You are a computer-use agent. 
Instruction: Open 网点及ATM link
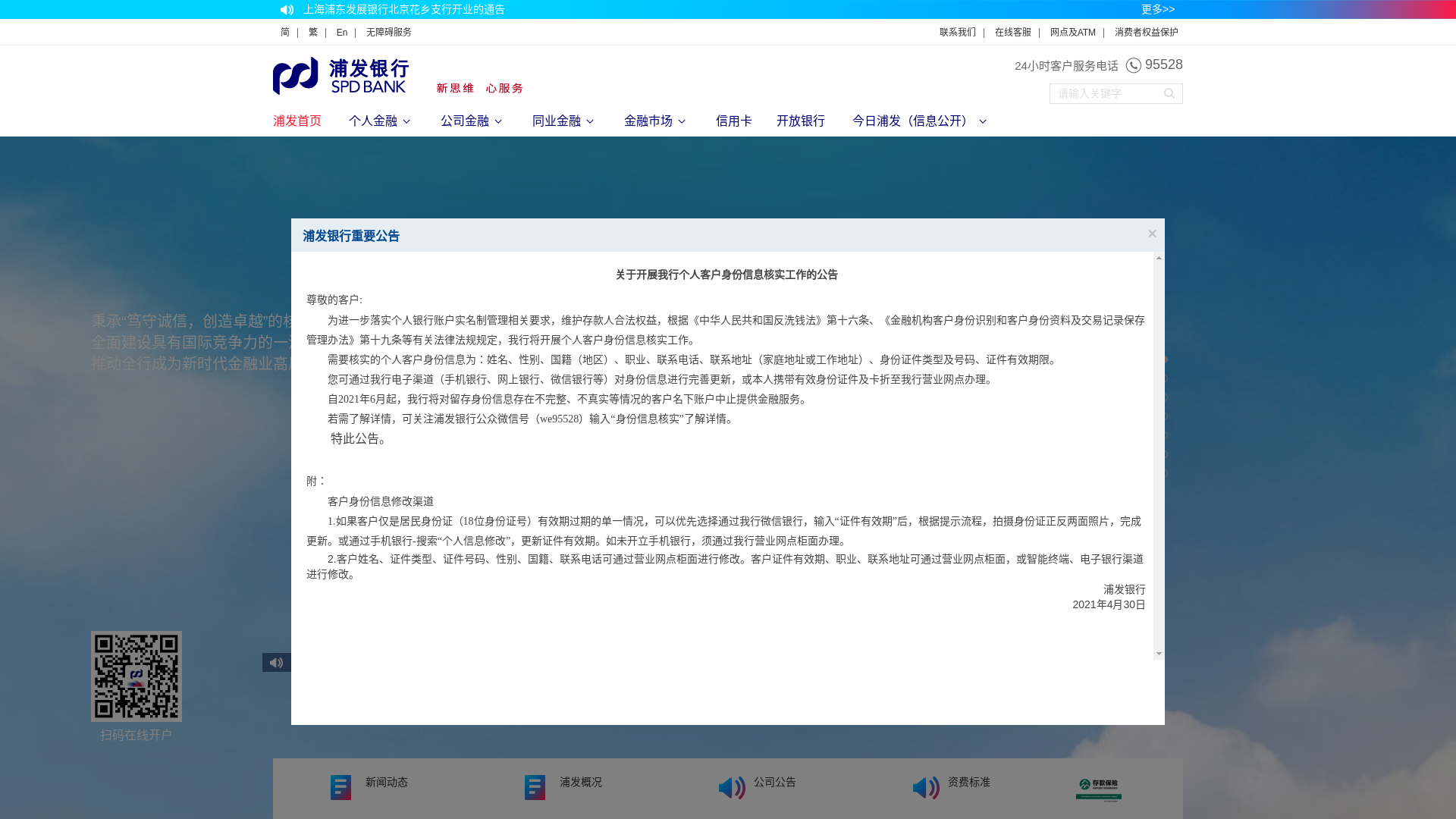point(1073,33)
